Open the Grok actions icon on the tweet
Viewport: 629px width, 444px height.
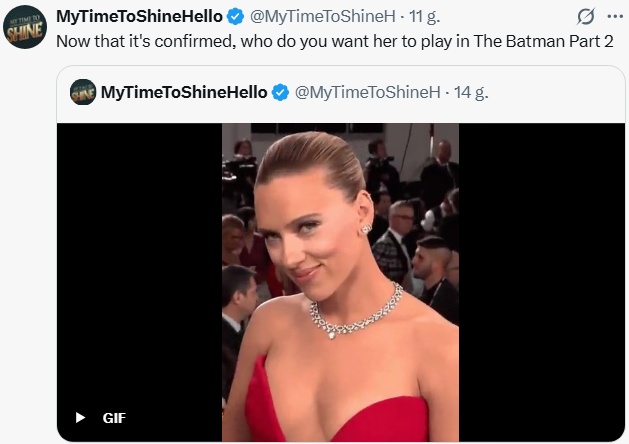point(587,17)
